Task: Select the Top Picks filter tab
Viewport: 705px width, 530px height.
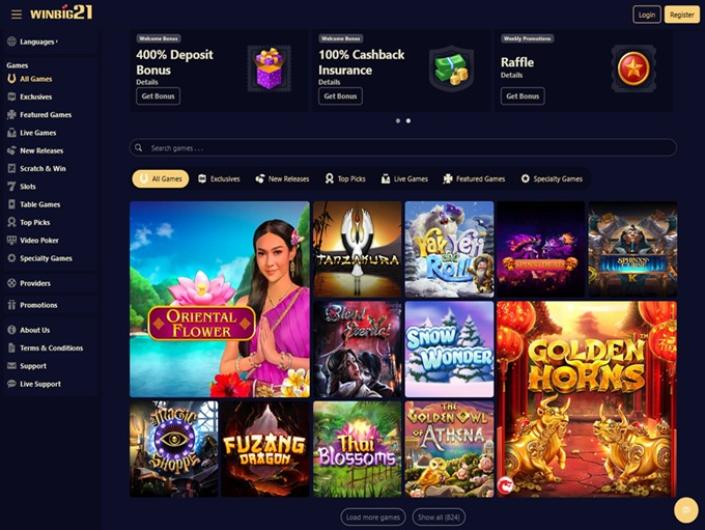Action: click(345, 179)
